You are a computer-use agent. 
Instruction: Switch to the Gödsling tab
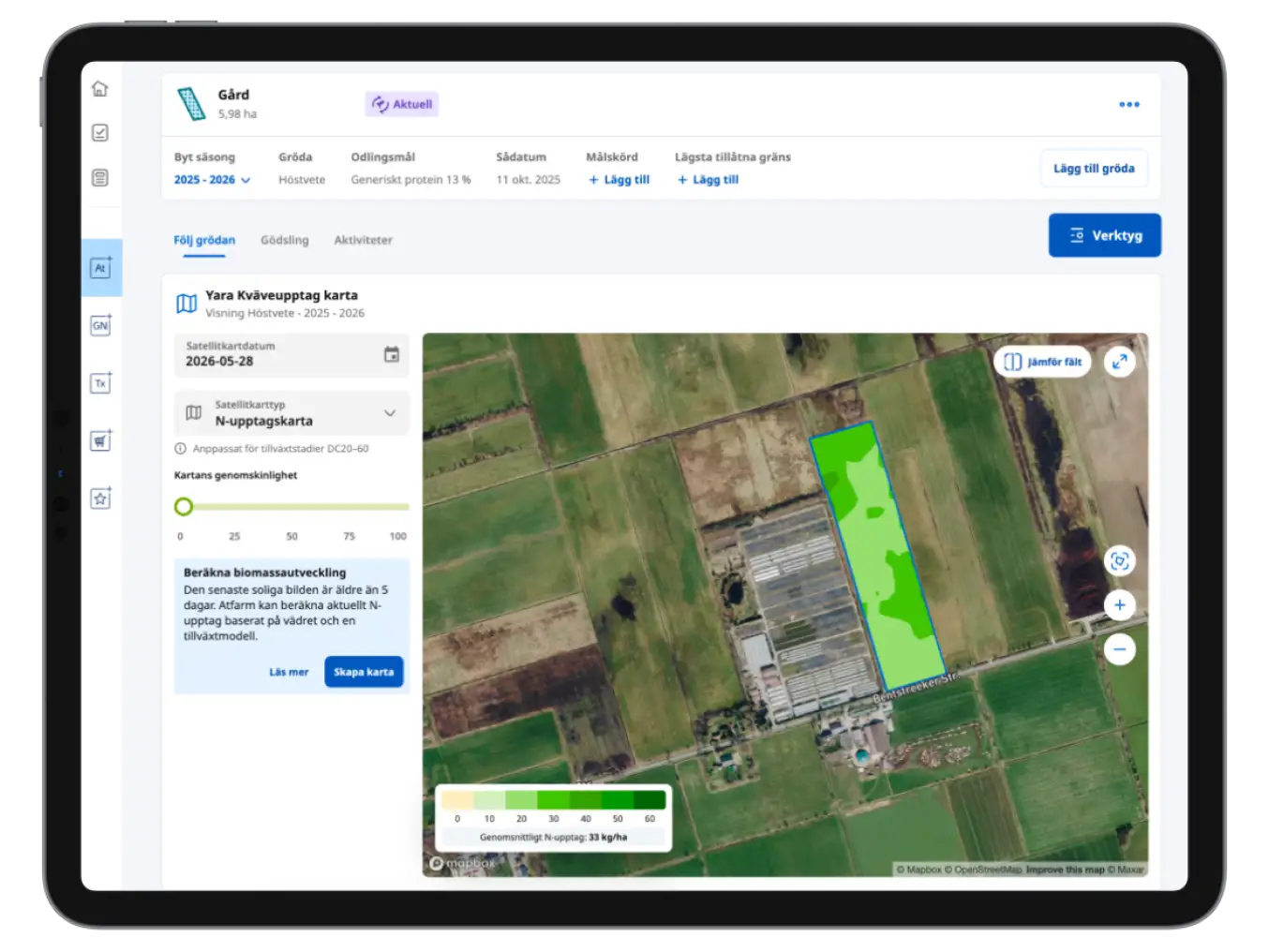[x=285, y=241]
